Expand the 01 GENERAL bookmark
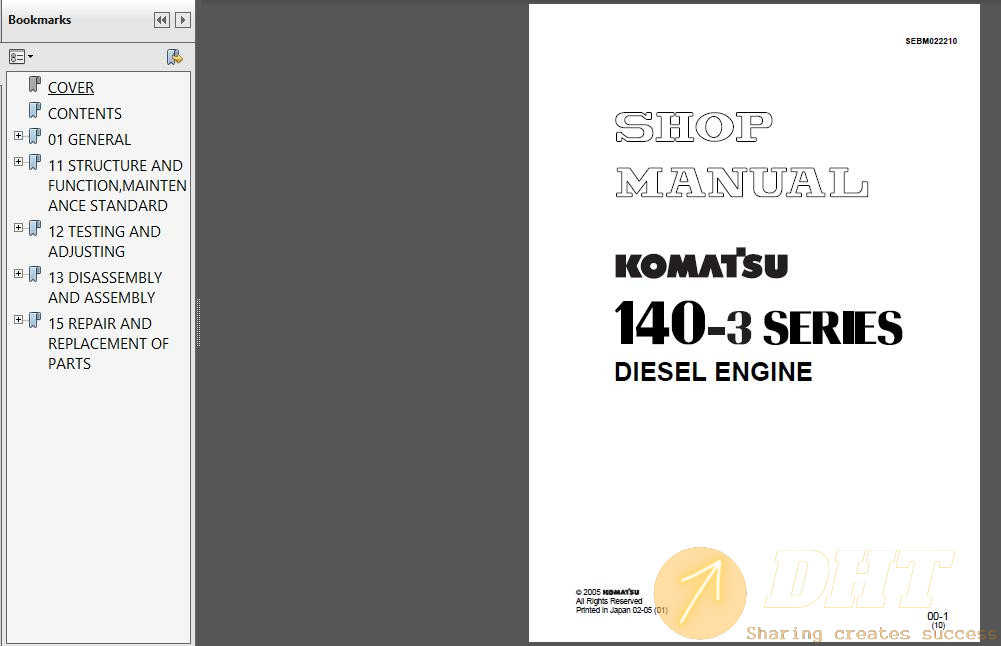This screenshot has height=646, width=1001. click(x=18, y=136)
